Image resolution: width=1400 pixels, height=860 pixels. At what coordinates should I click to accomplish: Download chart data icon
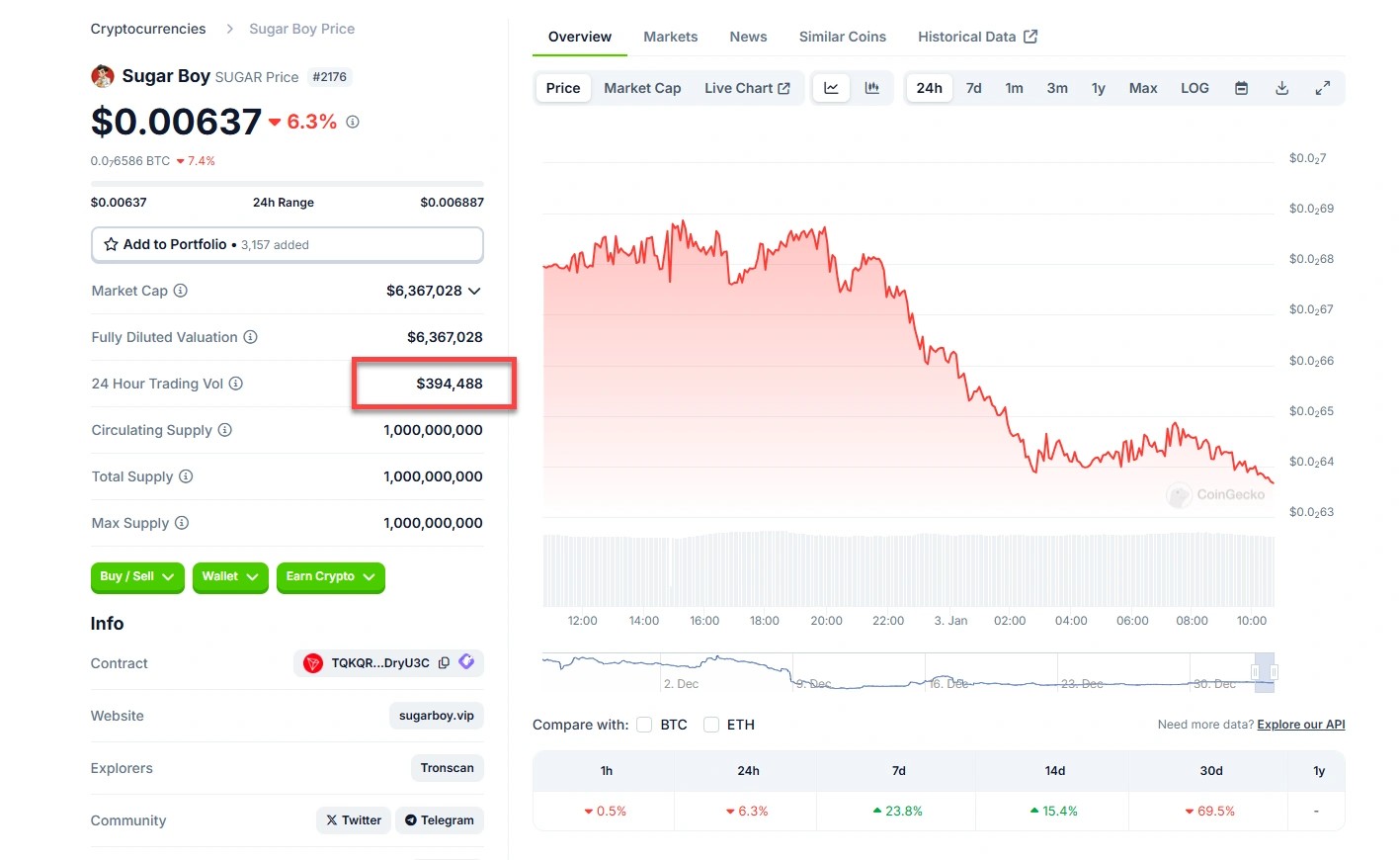click(x=1281, y=88)
